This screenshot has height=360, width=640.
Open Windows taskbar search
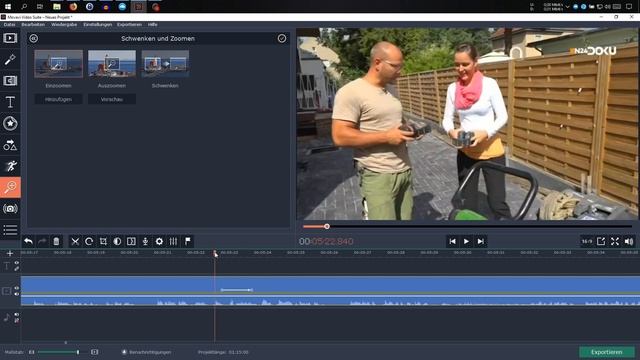coord(24,7)
